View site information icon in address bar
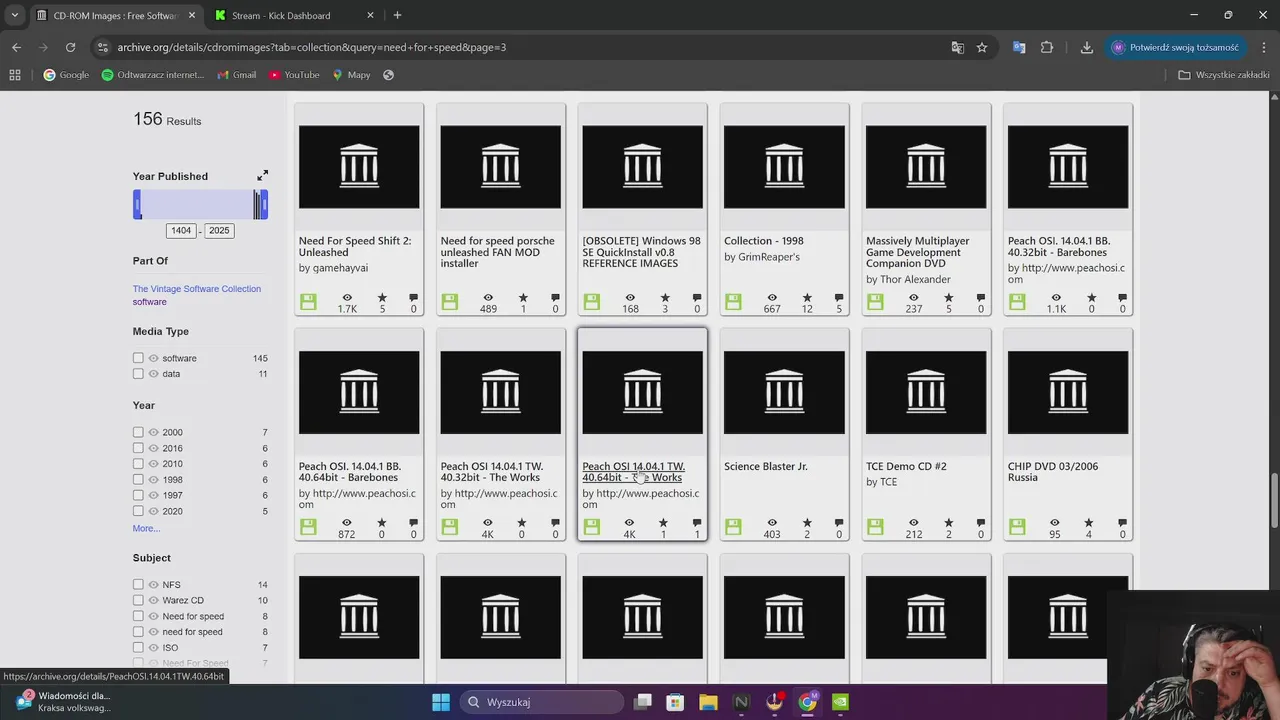 [x=102, y=47]
